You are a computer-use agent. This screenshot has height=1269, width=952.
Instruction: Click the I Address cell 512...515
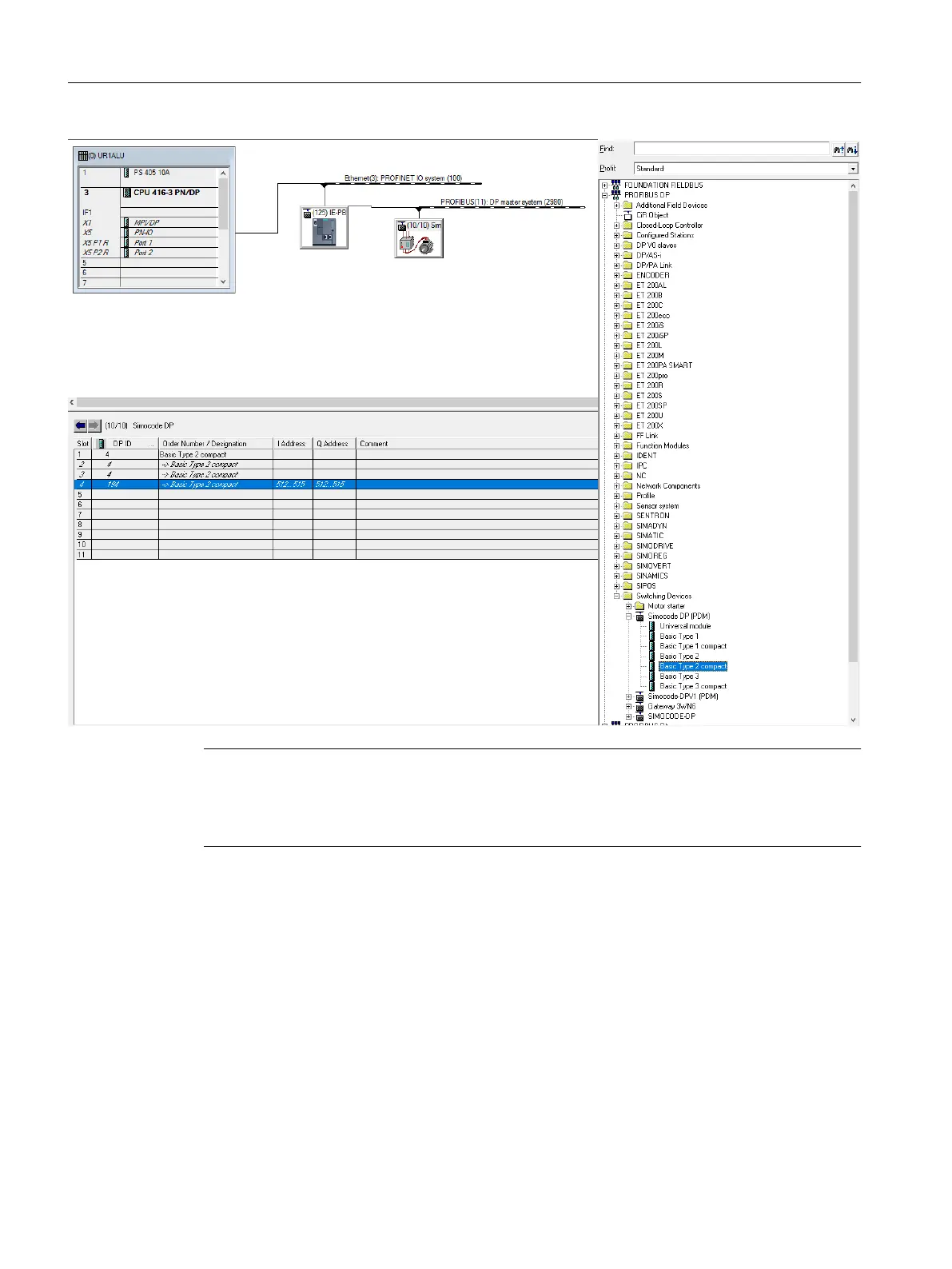[x=293, y=485]
